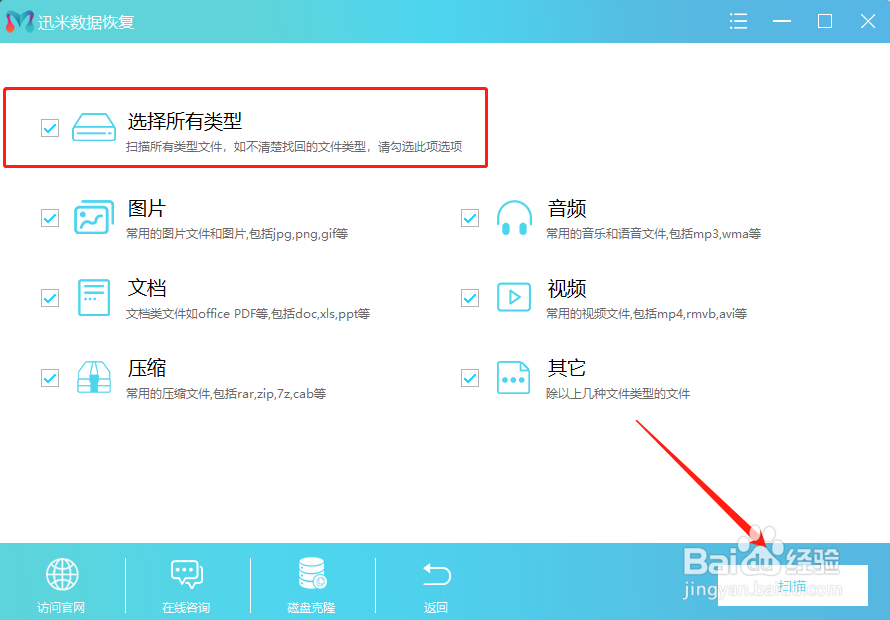Click the 选择所有类型 heading text
Screen dimensions: 890x620
(x=184, y=121)
